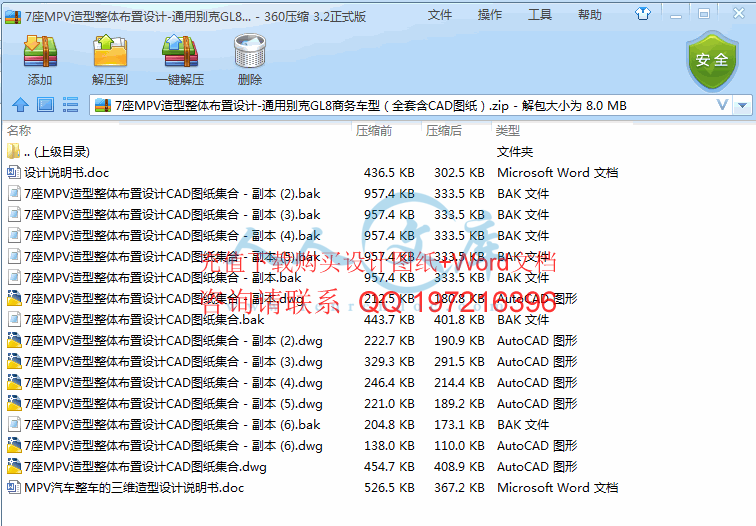Click AutoCAD icon of 副本 (4).dwg
This screenshot has height=526, width=756.
point(14,382)
